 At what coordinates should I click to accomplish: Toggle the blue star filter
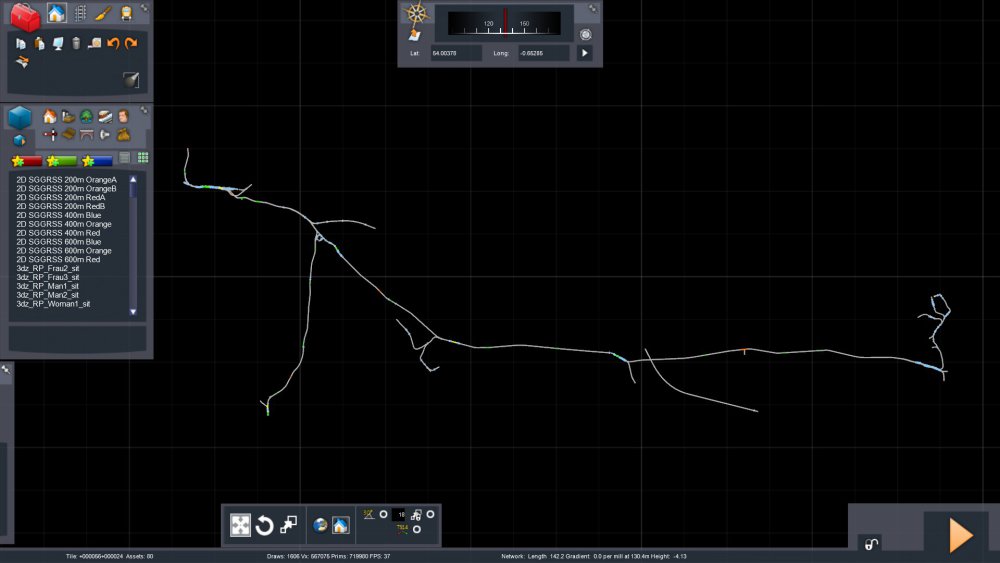coord(97,160)
